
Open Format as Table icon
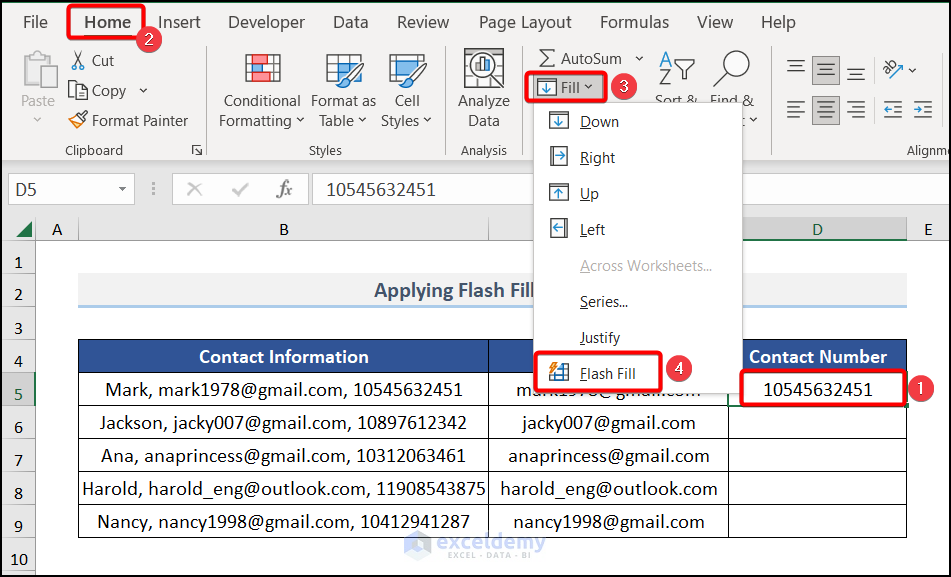point(344,69)
